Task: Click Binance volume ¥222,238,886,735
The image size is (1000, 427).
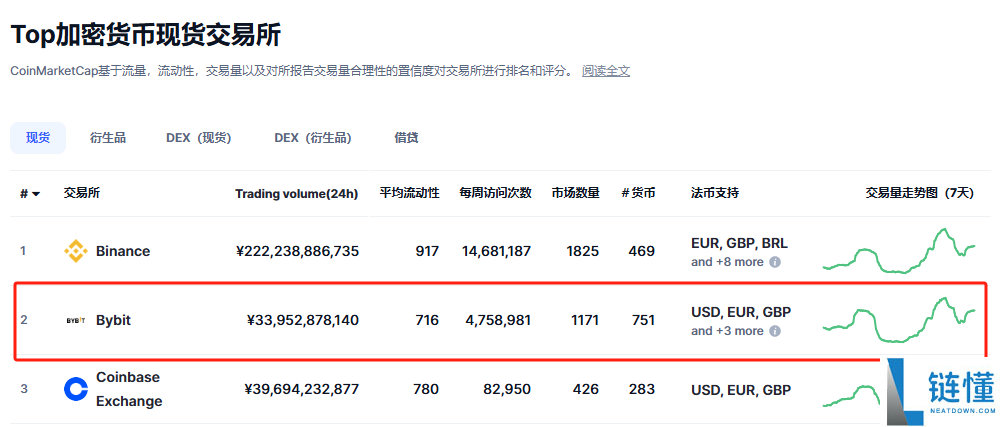Action: pyautogui.click(x=297, y=251)
